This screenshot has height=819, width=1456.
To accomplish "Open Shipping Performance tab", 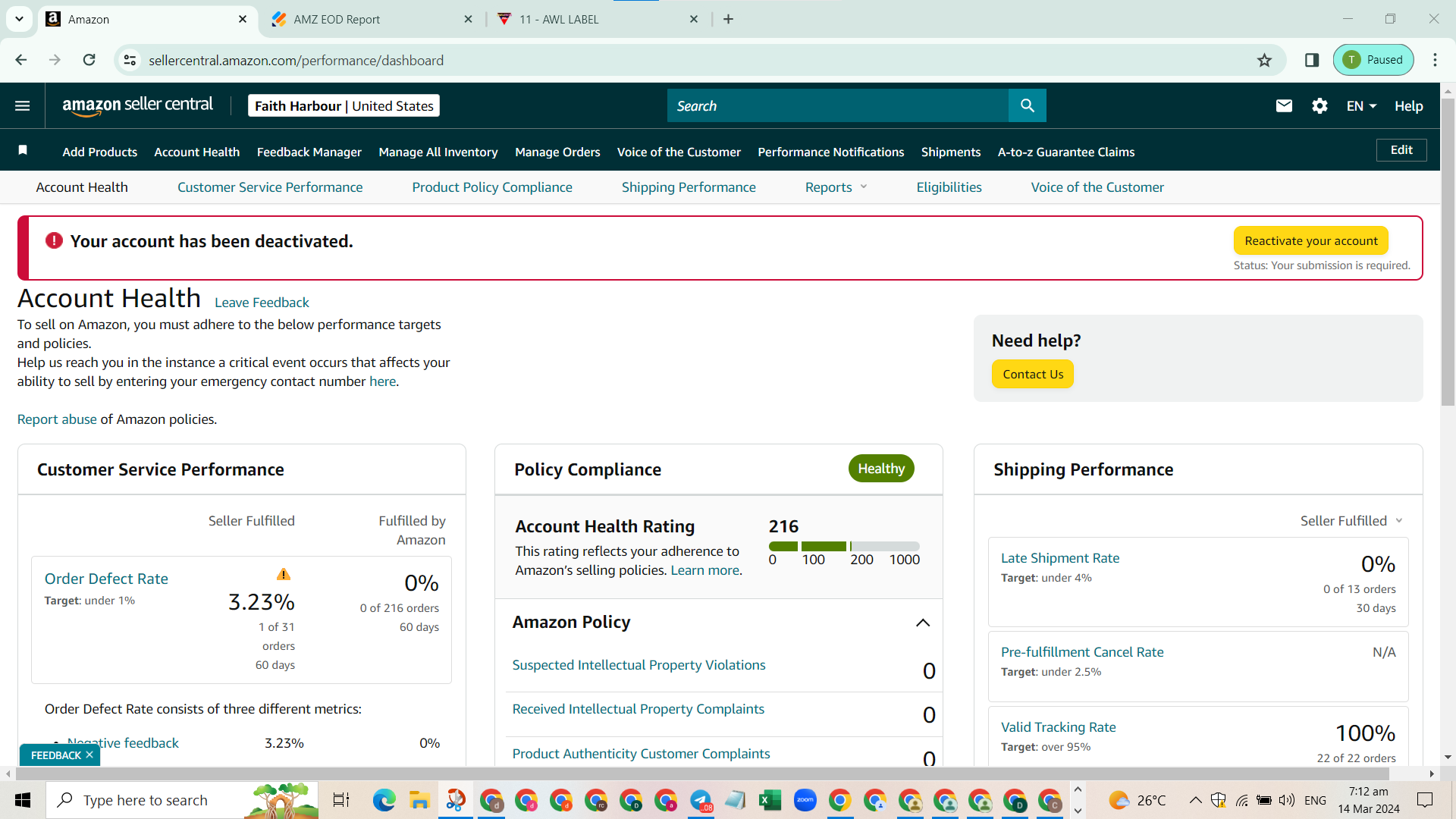I will pyautogui.click(x=689, y=187).
